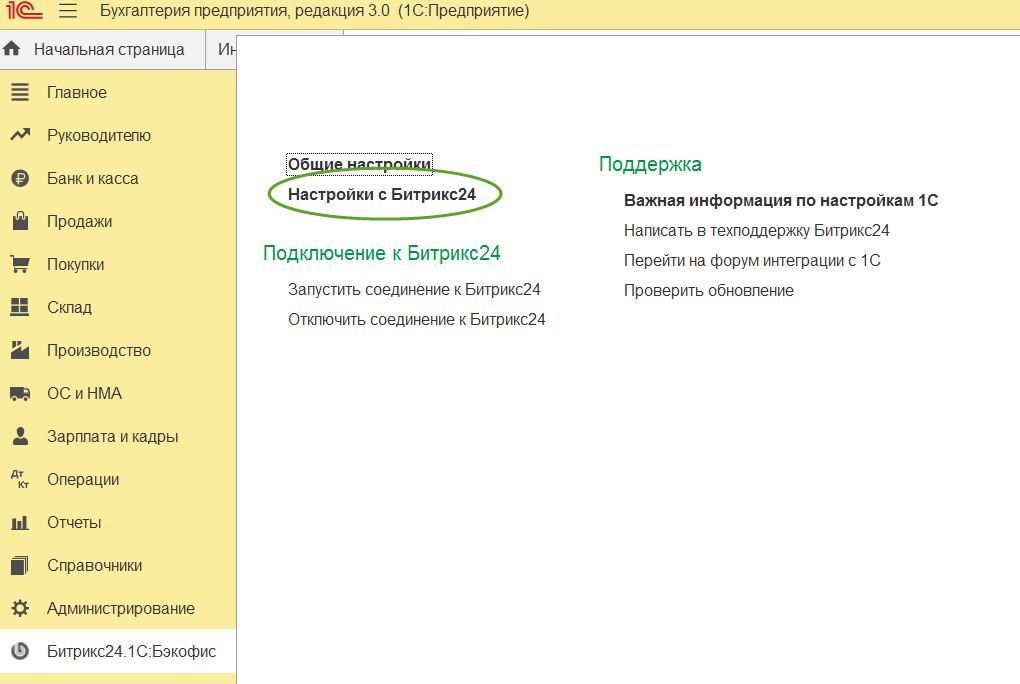1020x684 pixels.
Task: Click the Покупки cart icon
Action: click(x=20, y=264)
